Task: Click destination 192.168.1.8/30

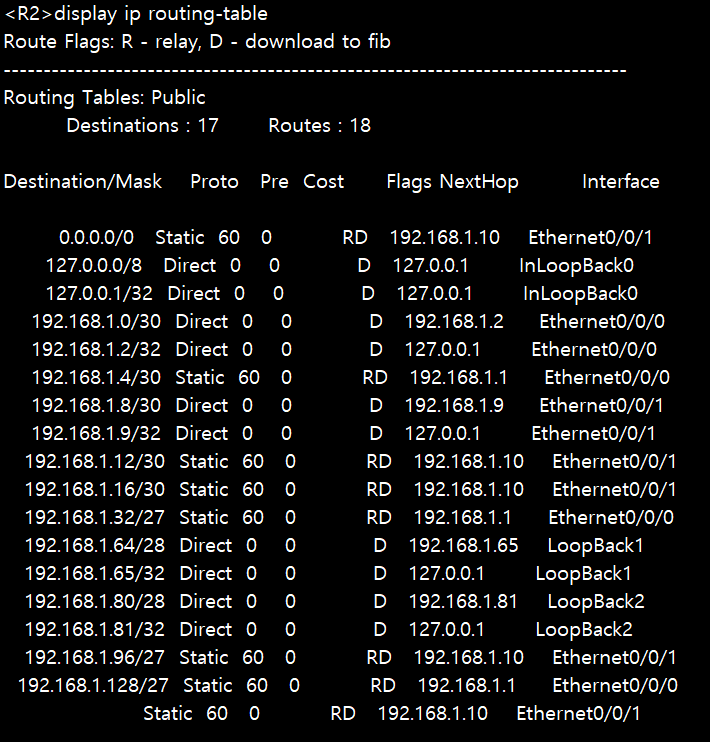Action: coord(97,406)
